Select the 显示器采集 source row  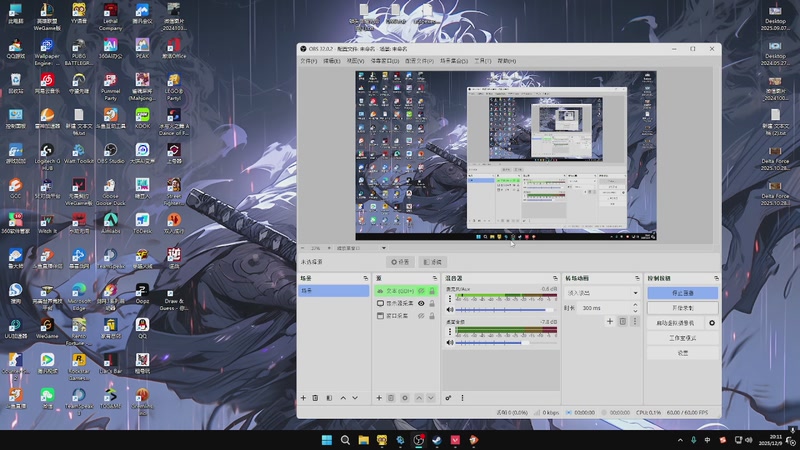pos(406,304)
